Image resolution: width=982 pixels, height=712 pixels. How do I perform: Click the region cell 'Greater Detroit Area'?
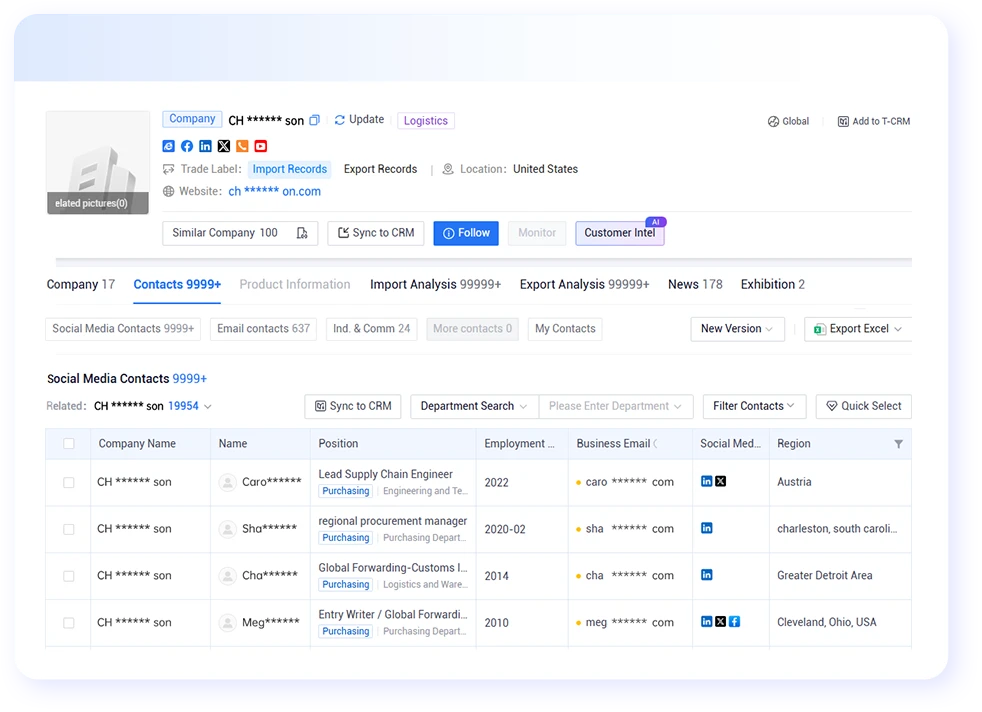point(824,575)
